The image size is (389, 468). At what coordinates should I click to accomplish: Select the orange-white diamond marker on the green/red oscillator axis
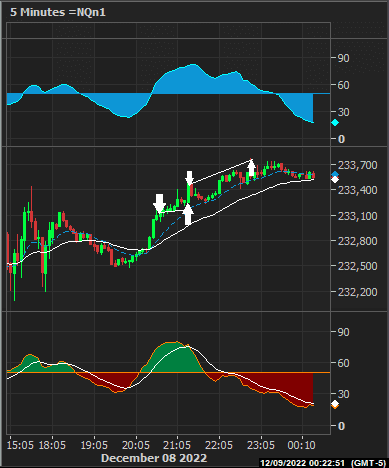tap(335, 405)
